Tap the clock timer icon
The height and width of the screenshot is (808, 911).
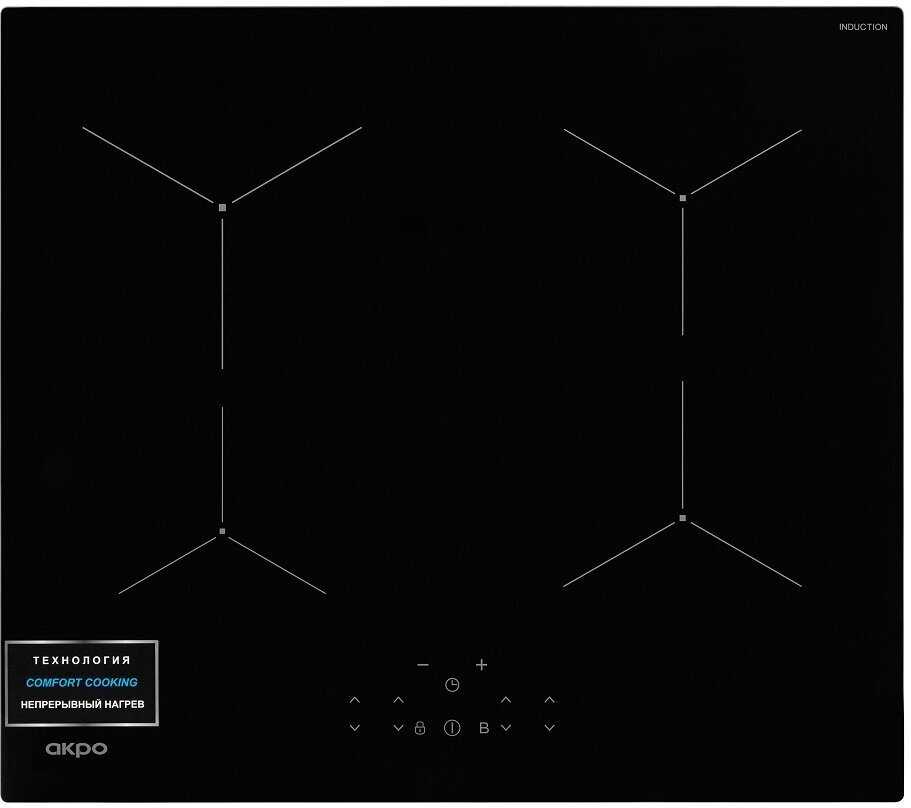(452, 685)
